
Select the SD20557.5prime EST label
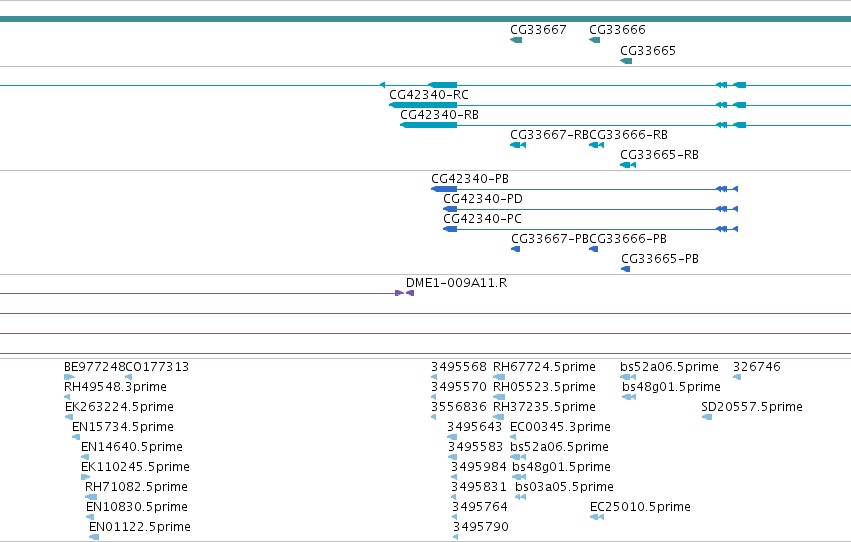752,407
